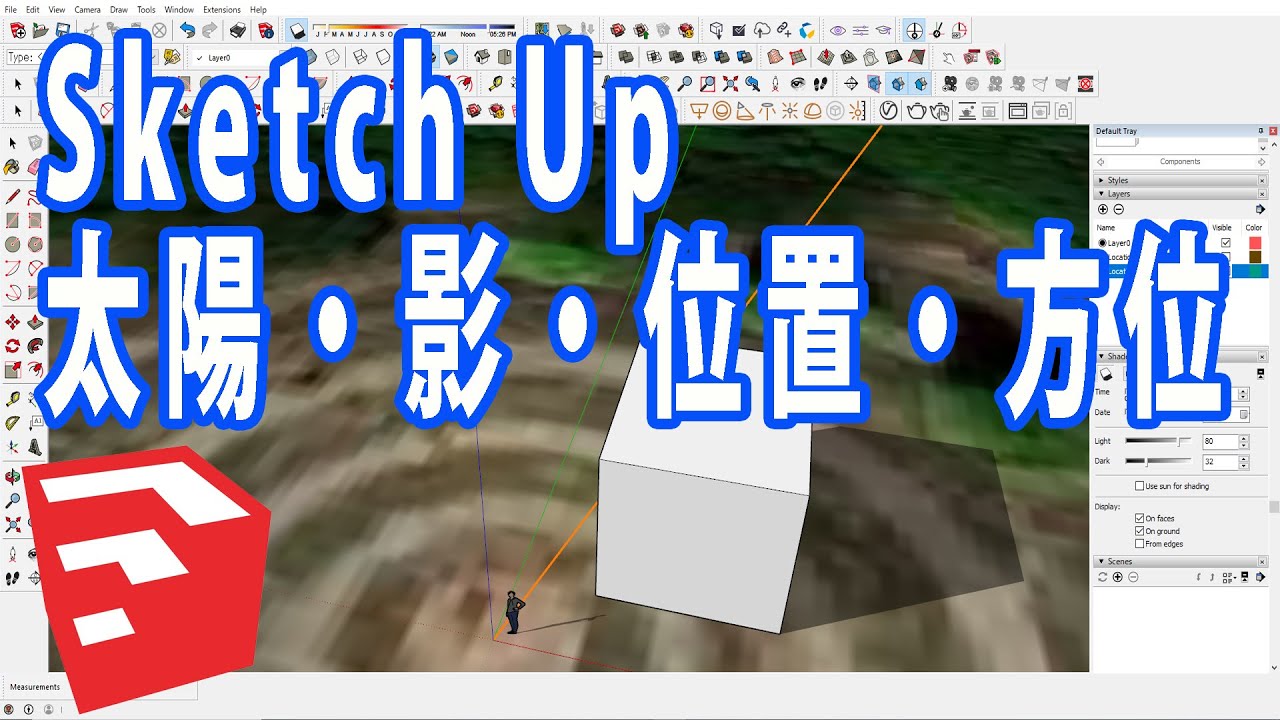This screenshot has width=1280, height=720.
Task: Click the Add Layer plus icon
Action: click(x=1103, y=209)
